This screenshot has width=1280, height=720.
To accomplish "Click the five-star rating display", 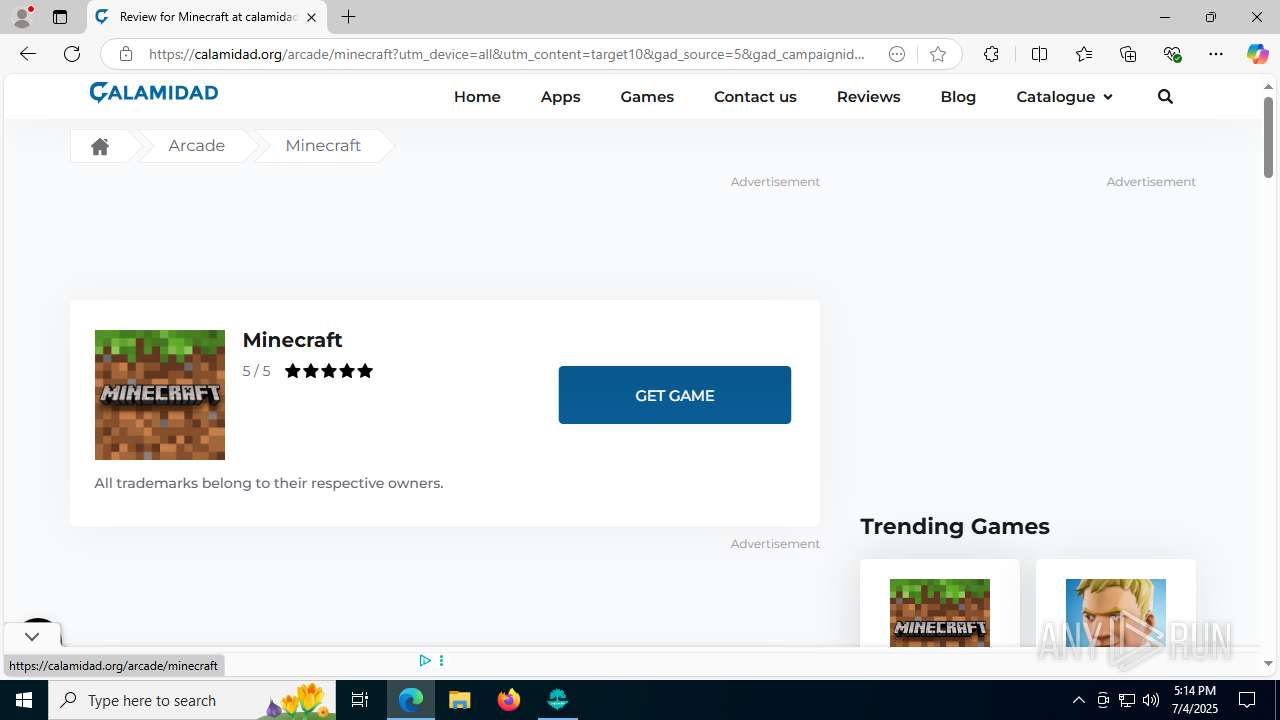I will click(329, 371).
